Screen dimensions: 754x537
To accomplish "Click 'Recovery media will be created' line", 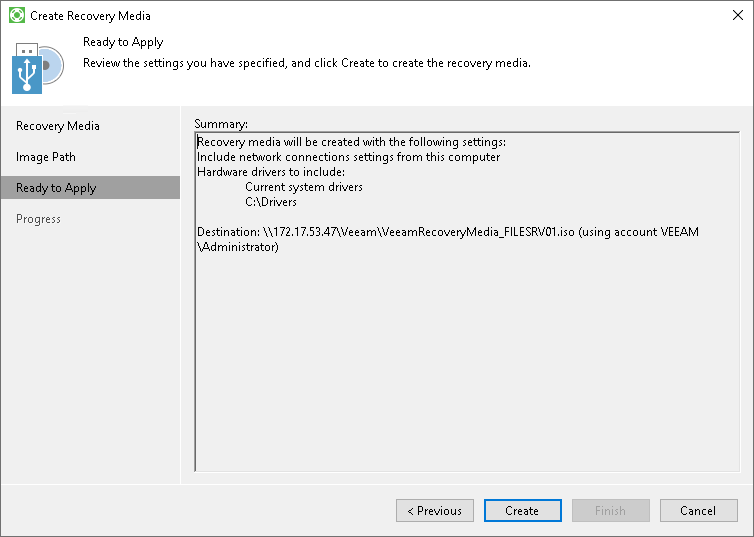I will 352,142.
